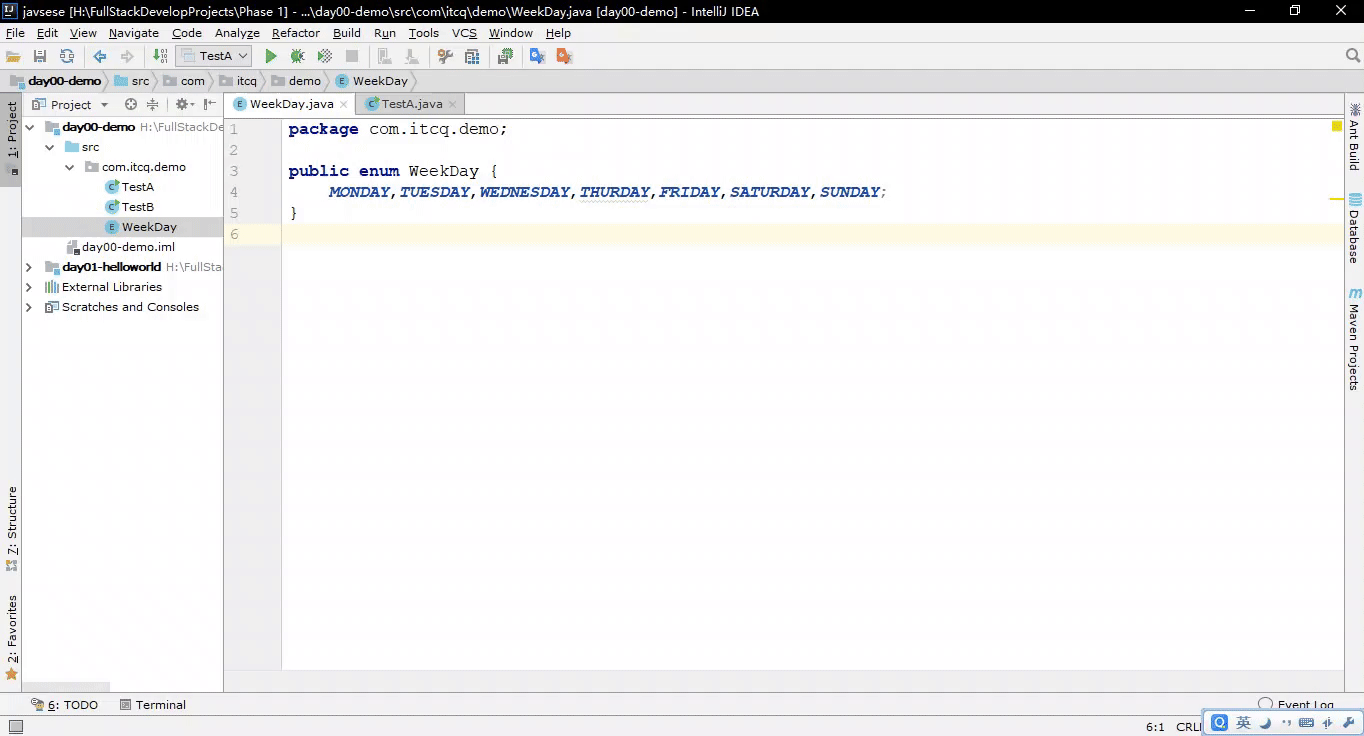Click the Save All floppy disk icon
Viewport: 1364px width, 736px height.
[x=40, y=56]
